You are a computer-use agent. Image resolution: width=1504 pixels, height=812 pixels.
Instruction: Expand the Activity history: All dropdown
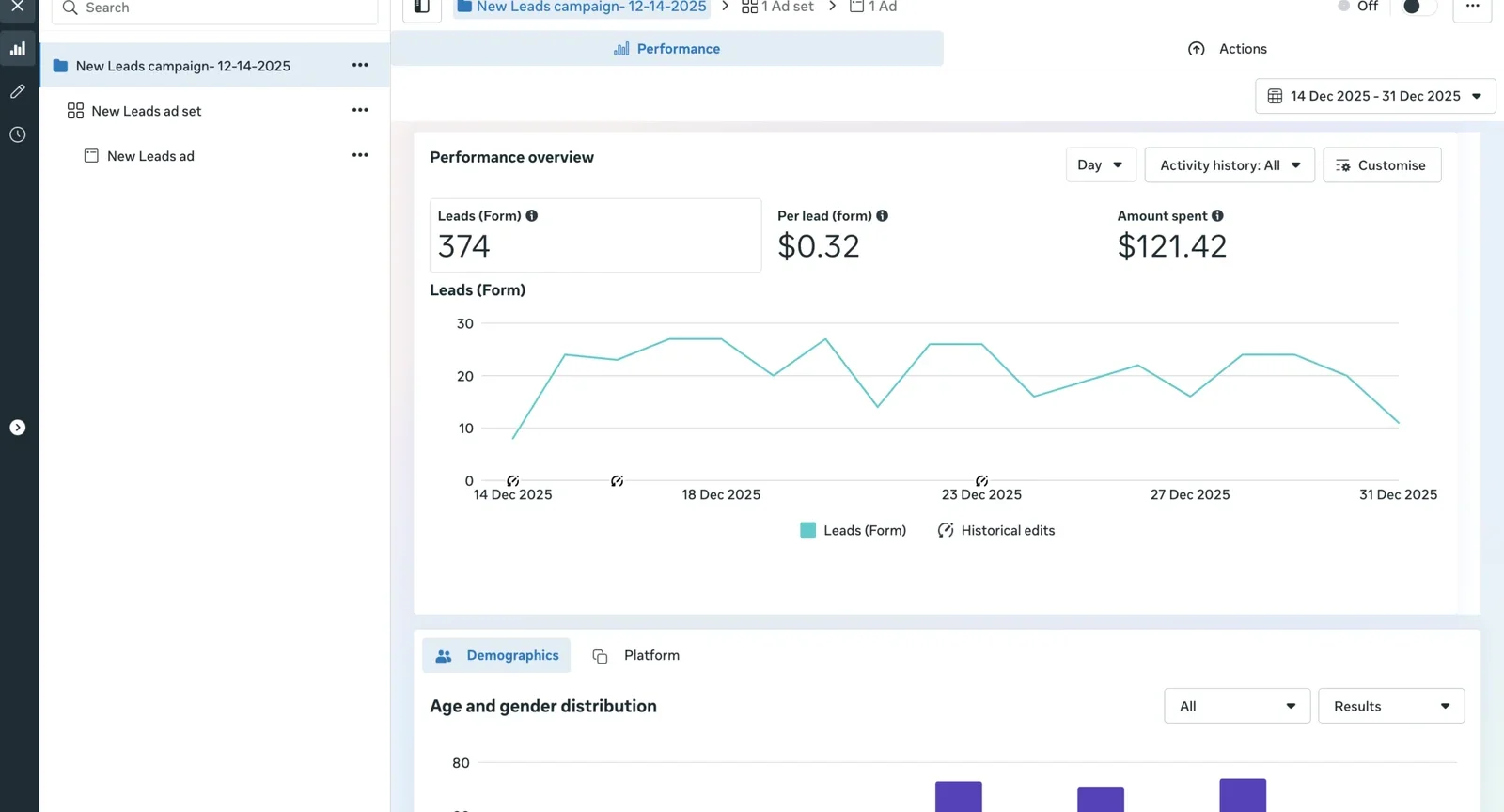click(1229, 165)
